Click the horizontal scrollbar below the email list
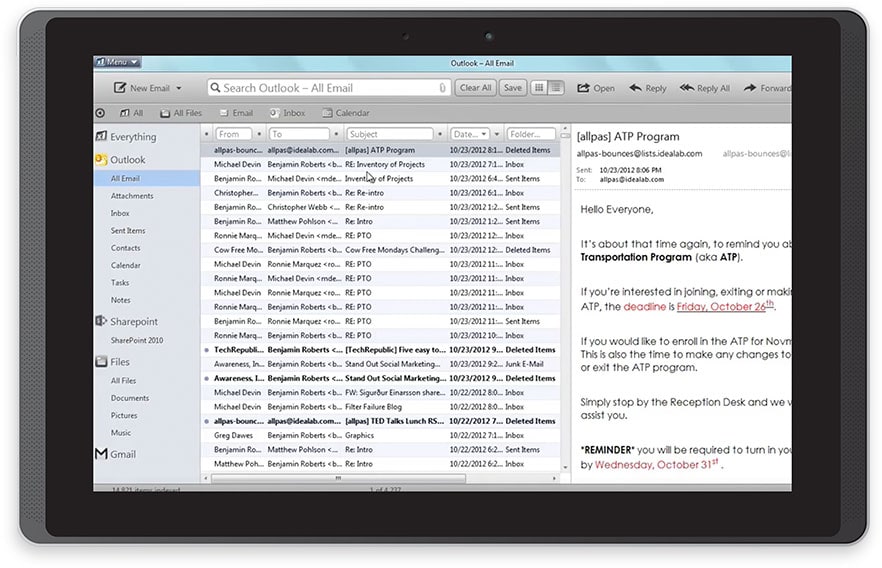This screenshot has width=882, height=568. (x=338, y=478)
